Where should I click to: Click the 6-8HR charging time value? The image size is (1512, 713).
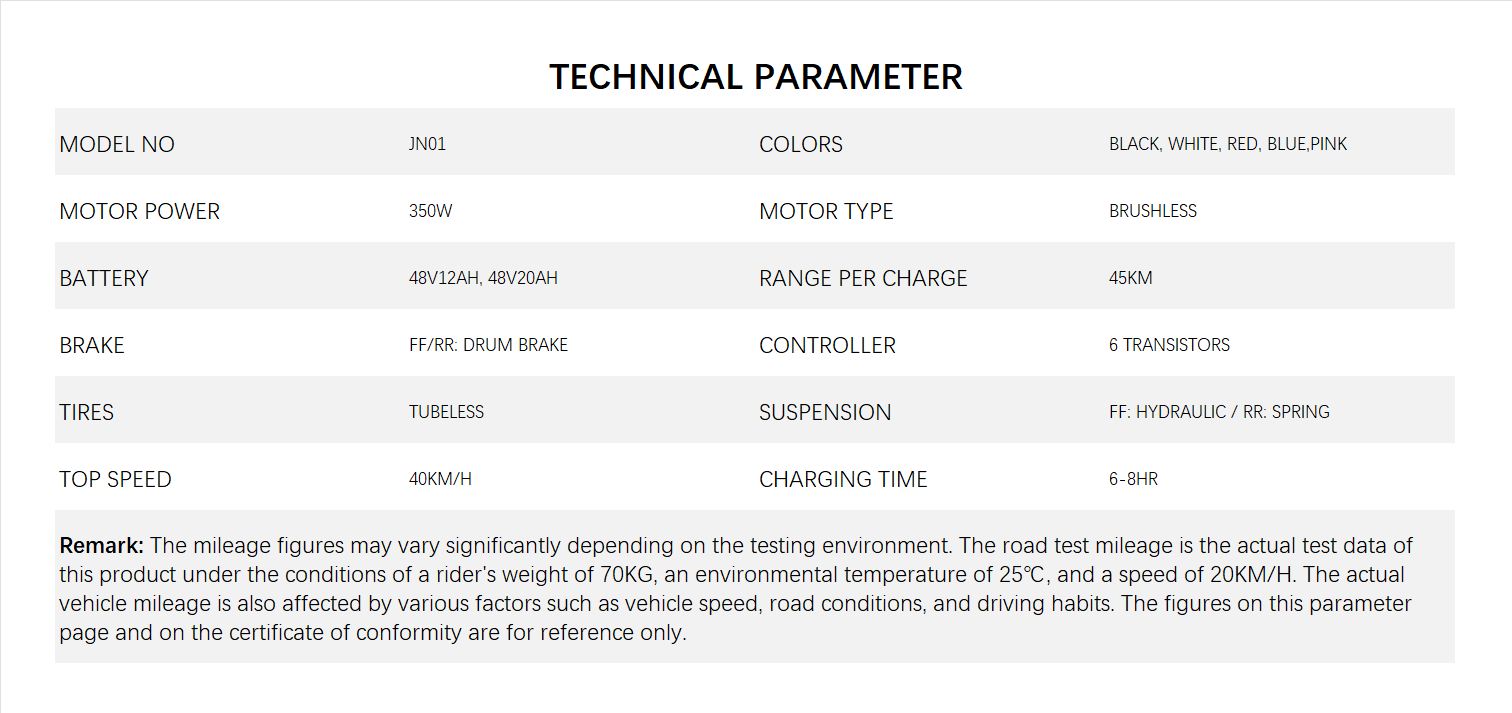pyautogui.click(x=1133, y=479)
